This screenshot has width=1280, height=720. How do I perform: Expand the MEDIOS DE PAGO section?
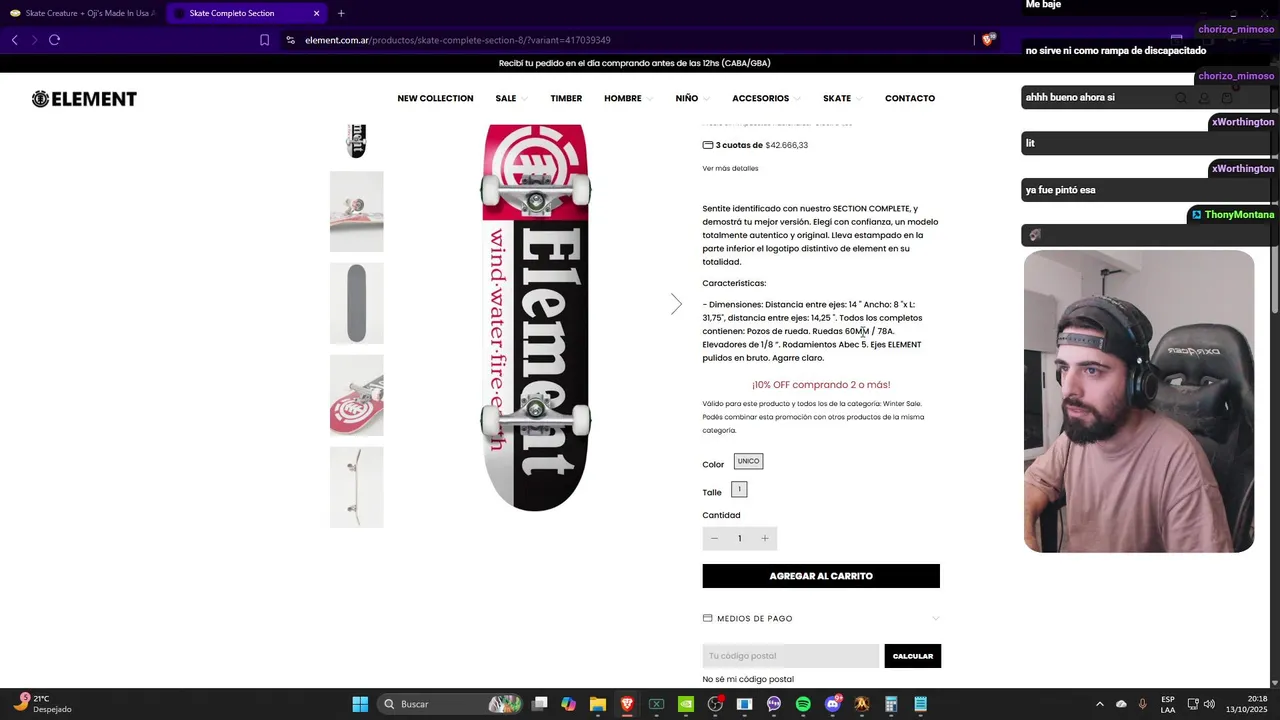[821, 619]
